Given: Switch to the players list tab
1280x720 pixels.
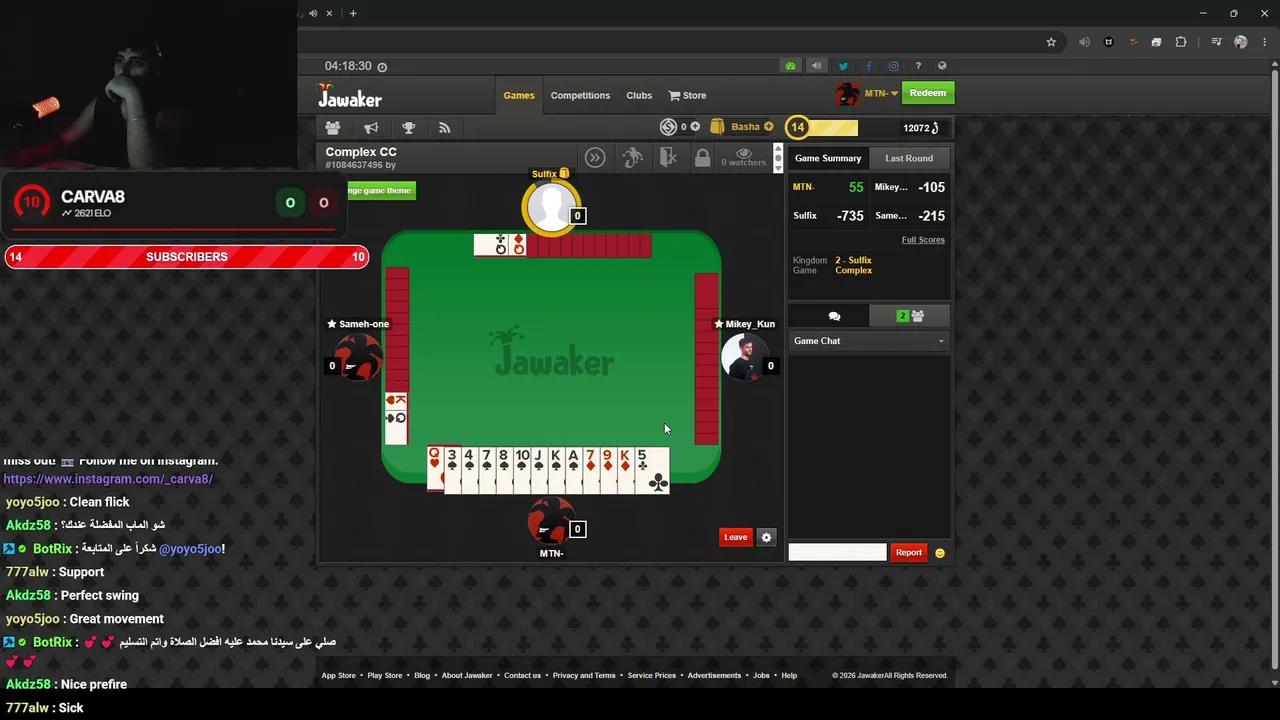Looking at the screenshot, I should tap(910, 316).
